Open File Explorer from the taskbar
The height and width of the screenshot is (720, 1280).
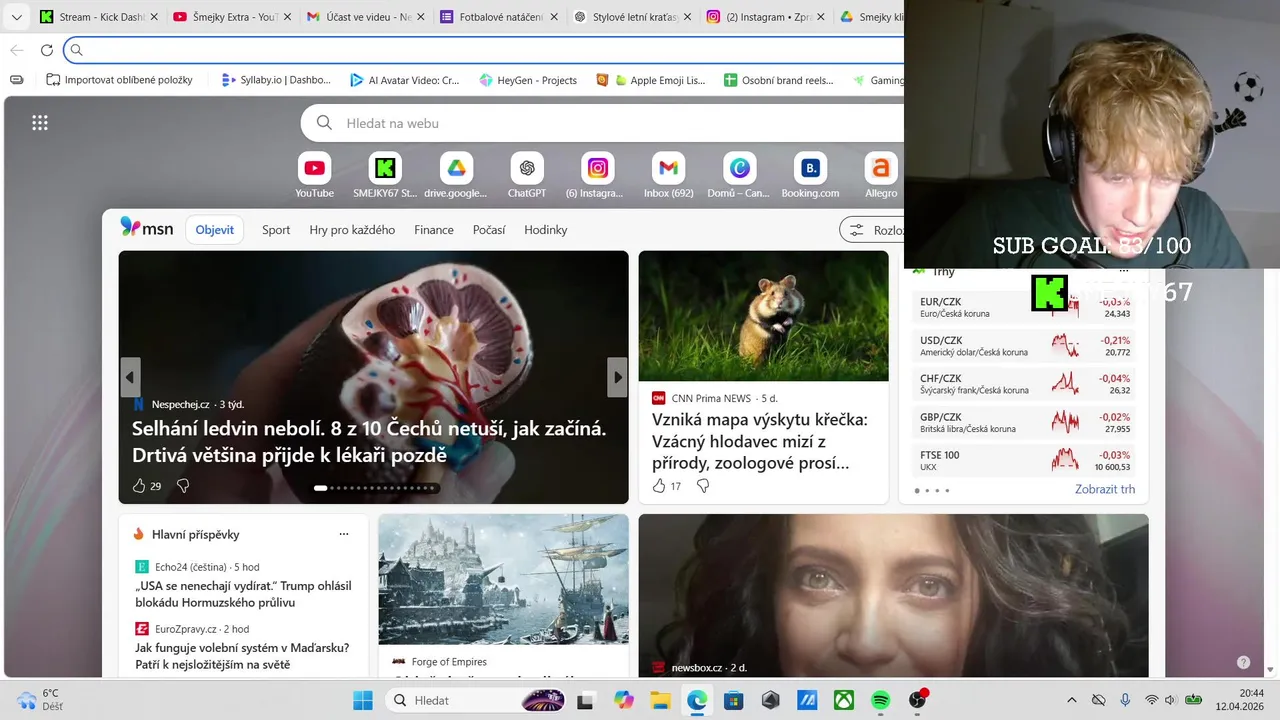[x=660, y=700]
